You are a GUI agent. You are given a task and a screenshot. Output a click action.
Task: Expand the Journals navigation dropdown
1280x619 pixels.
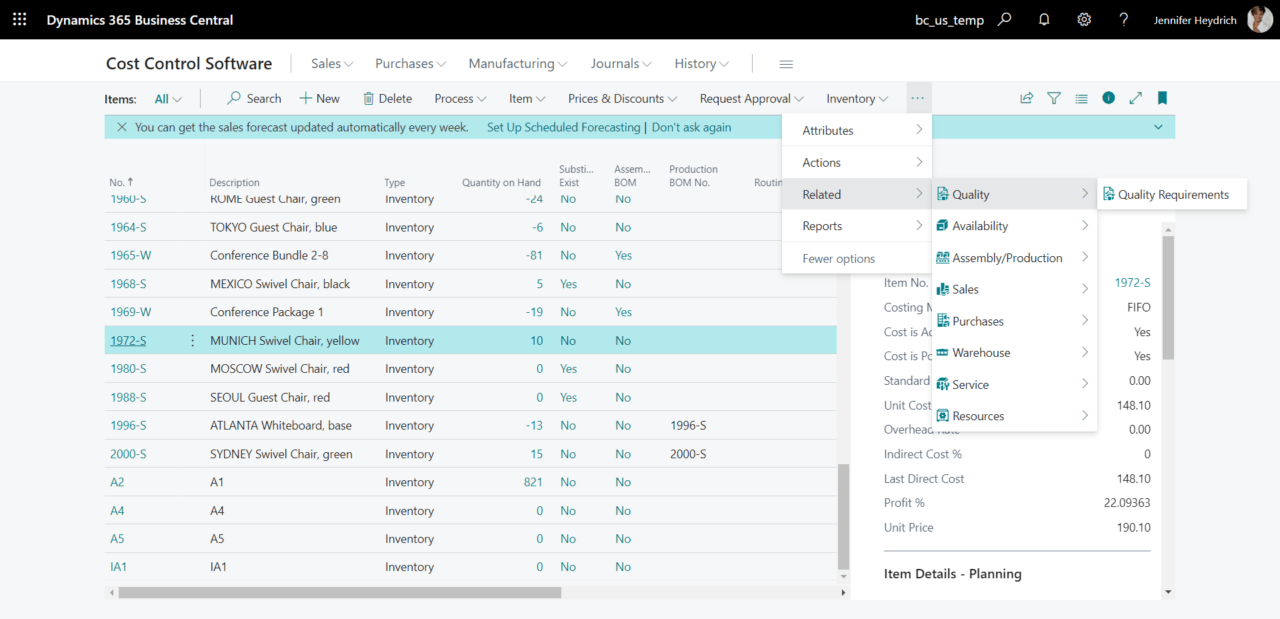coord(621,64)
